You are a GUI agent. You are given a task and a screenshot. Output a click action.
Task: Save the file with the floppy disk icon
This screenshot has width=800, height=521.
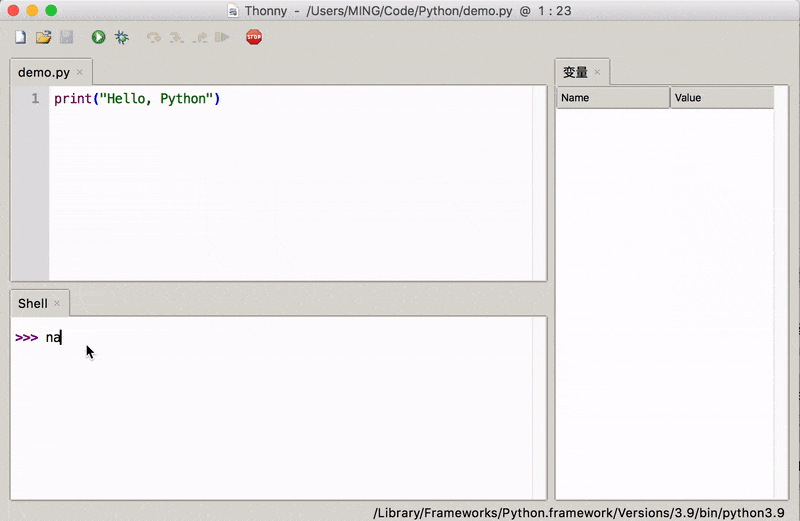(x=66, y=37)
